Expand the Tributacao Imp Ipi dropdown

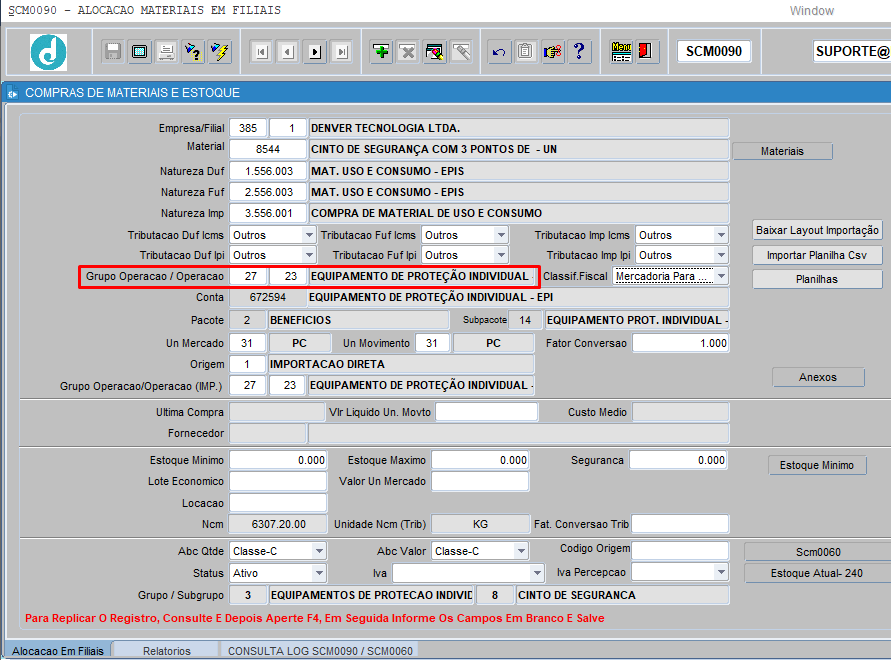(721, 255)
